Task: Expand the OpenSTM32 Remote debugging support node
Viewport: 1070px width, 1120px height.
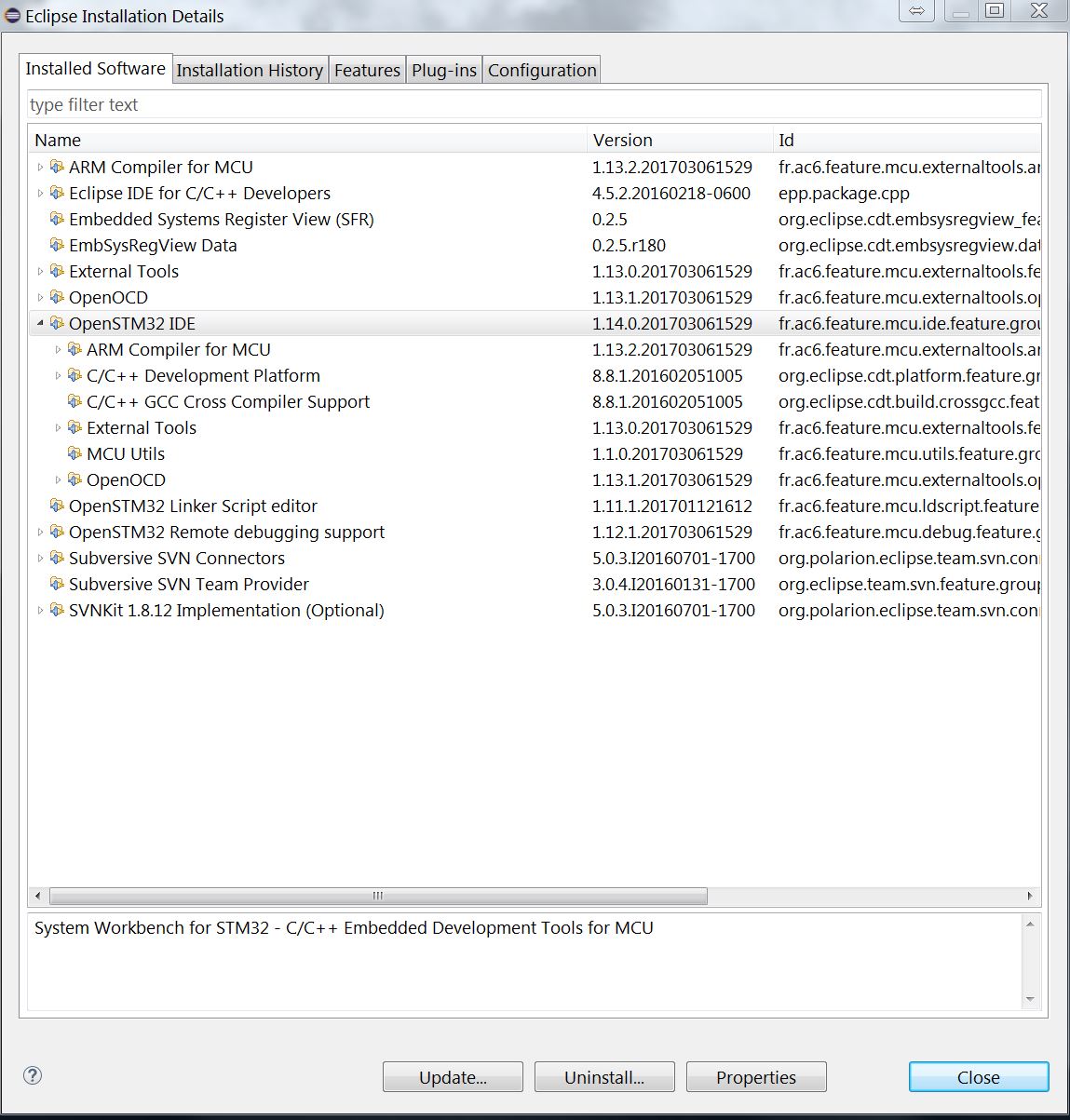Action: pyautogui.click(x=40, y=532)
